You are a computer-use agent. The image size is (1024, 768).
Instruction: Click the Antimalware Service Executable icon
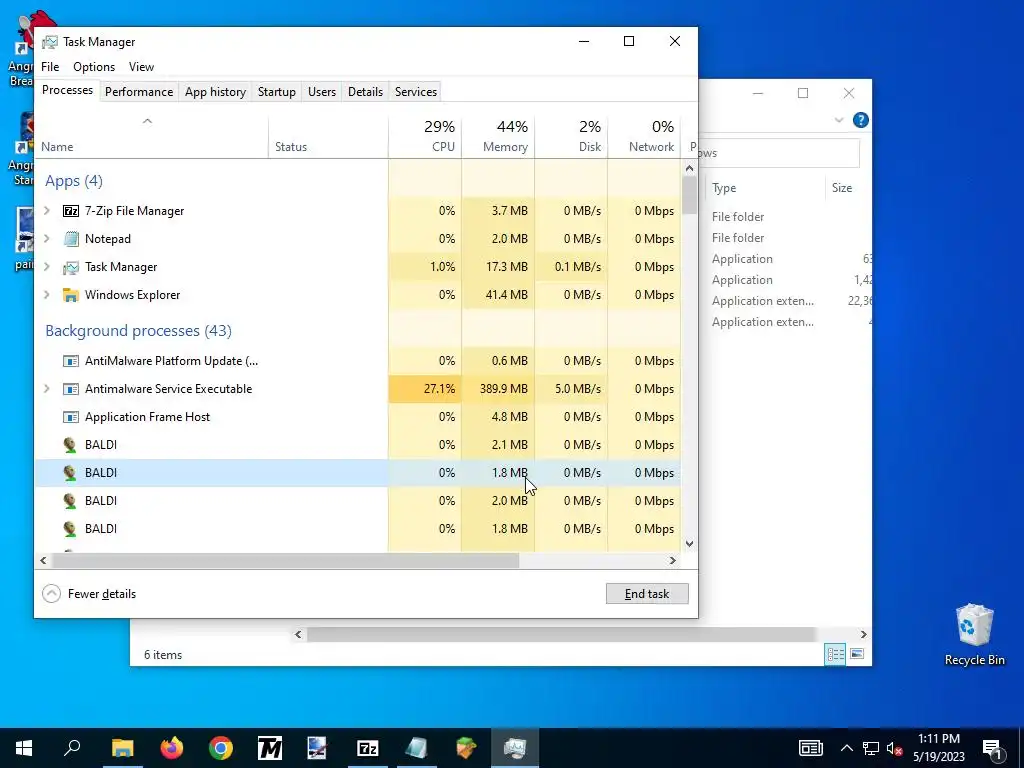click(71, 389)
